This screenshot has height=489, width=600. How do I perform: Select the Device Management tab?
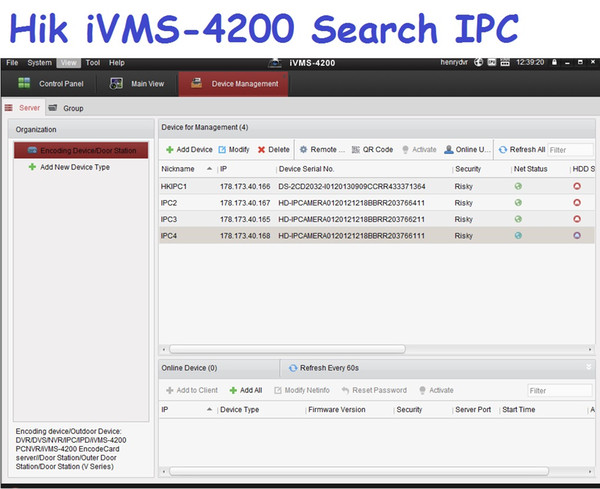pyautogui.click(x=233, y=83)
